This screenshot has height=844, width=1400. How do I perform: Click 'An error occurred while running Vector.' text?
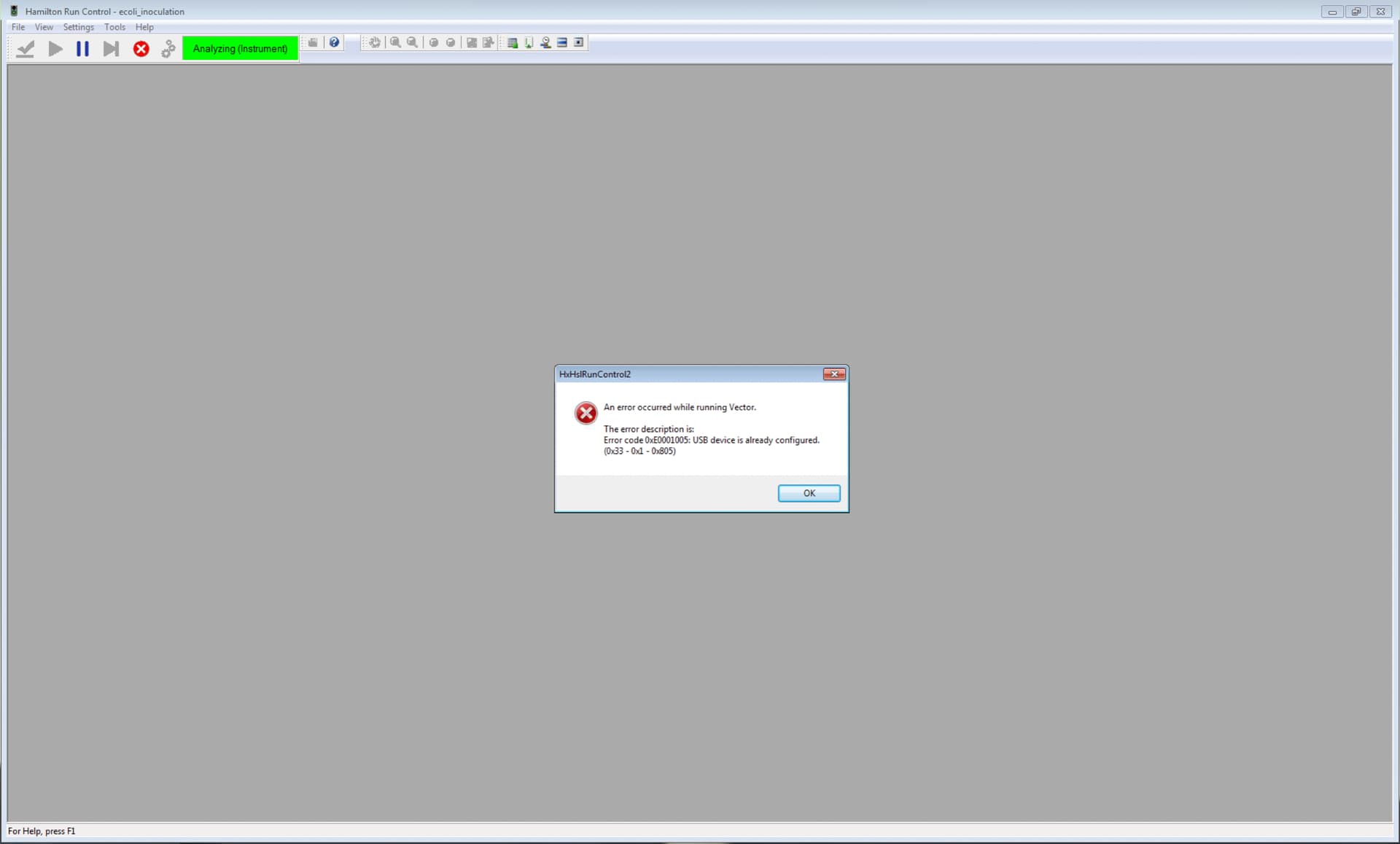pyautogui.click(x=680, y=407)
